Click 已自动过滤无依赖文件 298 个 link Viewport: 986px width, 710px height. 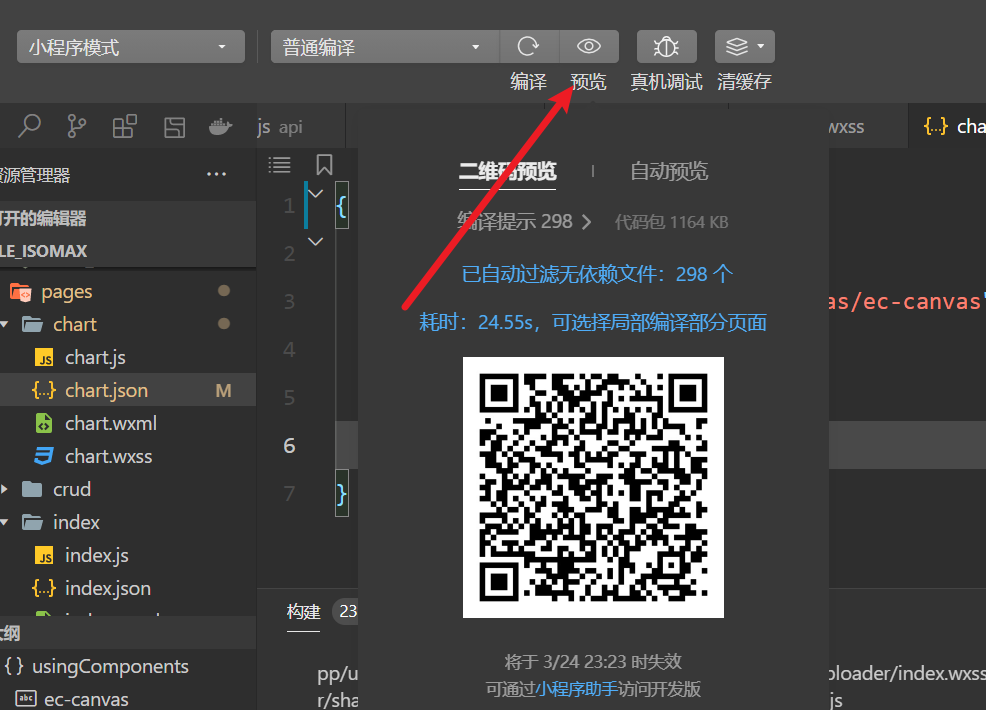[x=597, y=274]
